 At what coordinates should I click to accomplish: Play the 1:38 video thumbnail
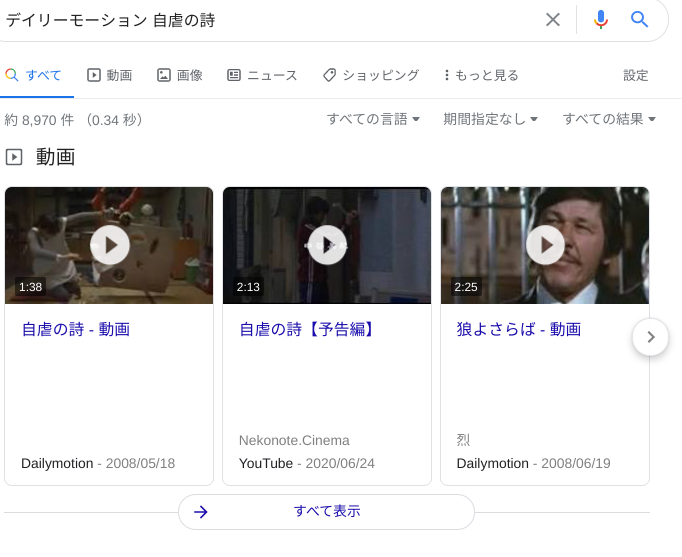point(109,245)
